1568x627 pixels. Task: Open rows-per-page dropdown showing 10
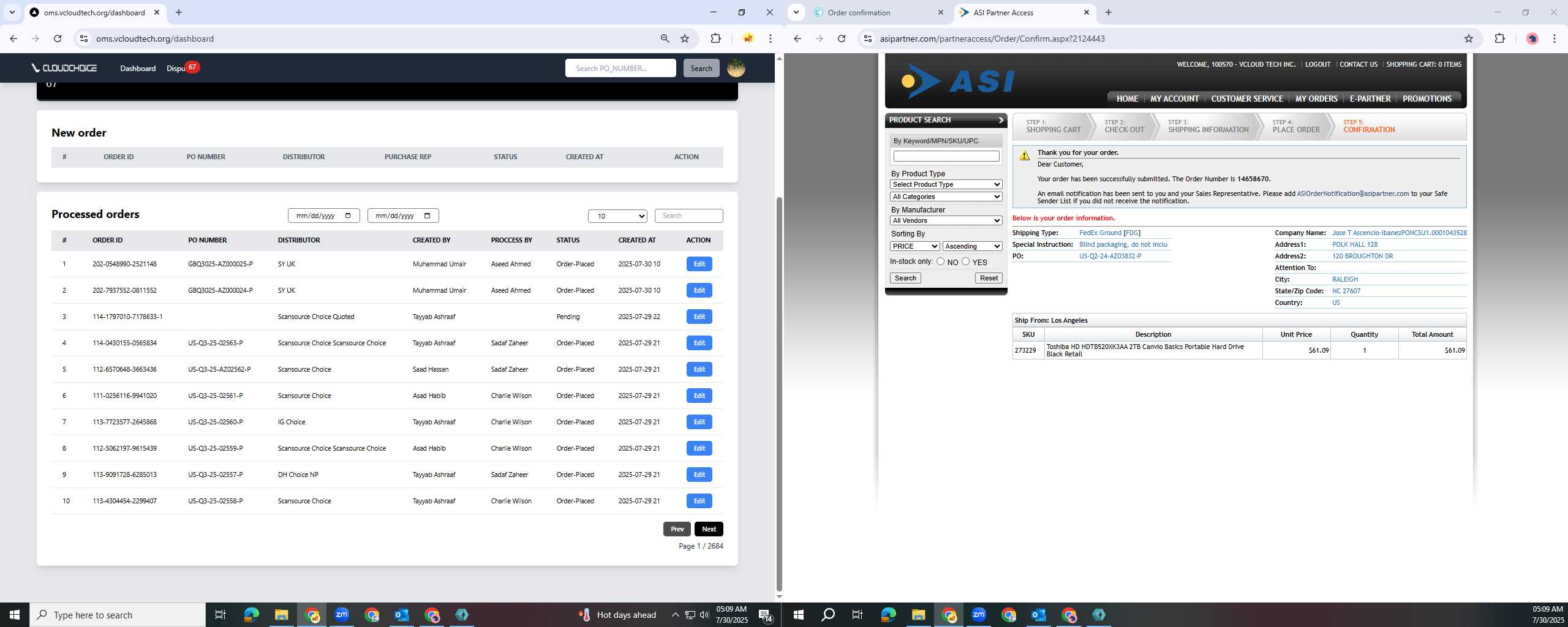(617, 216)
